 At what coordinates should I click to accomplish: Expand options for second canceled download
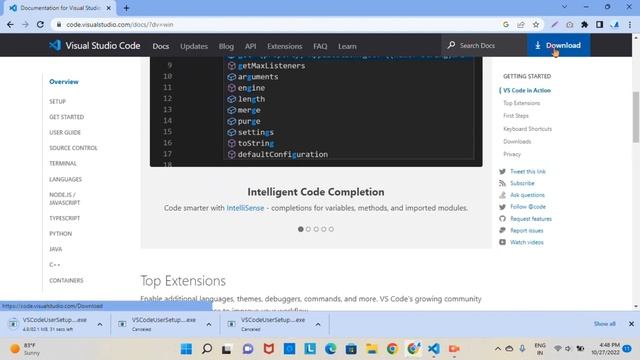[x=209, y=324]
